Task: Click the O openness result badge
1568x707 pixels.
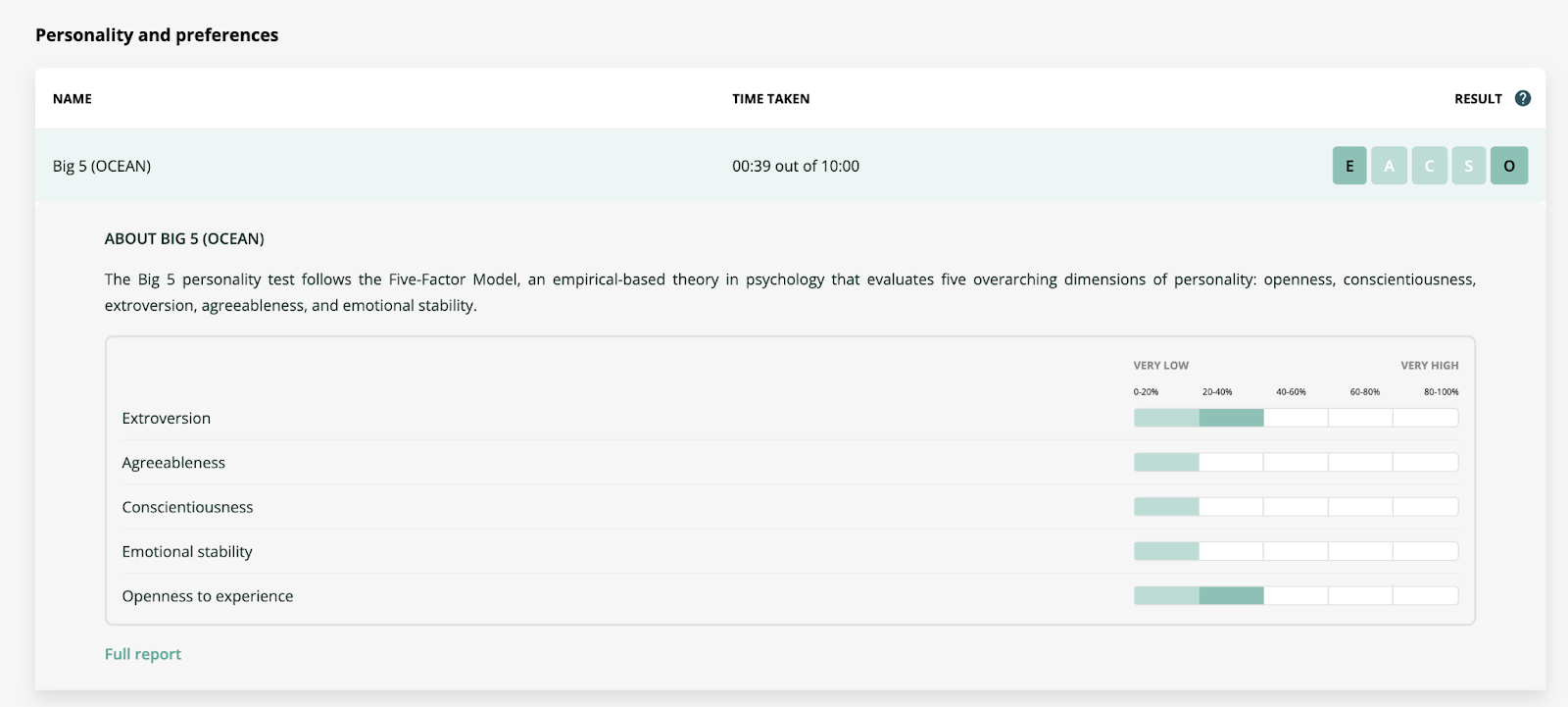Action: (1508, 166)
